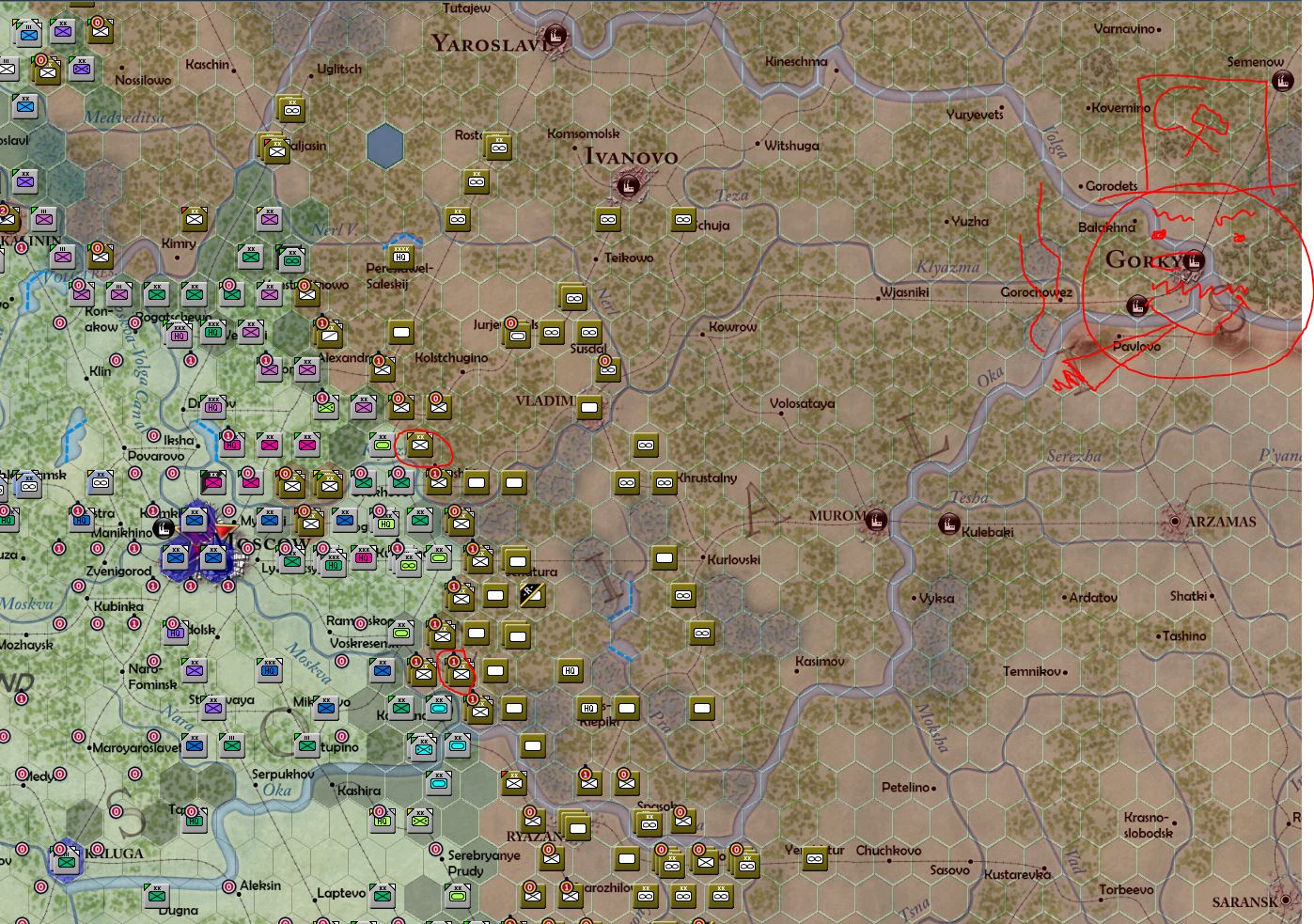Select the XXXX HQ counter at Pereslawl-Saleskij
This screenshot has height=924, width=1314.
pos(401,256)
